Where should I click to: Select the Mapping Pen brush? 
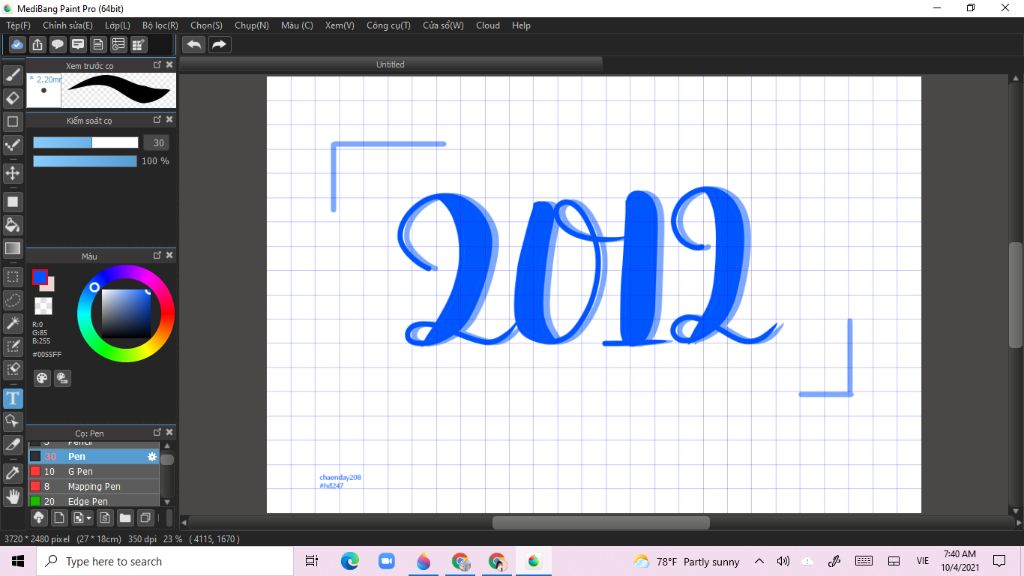(x=93, y=487)
